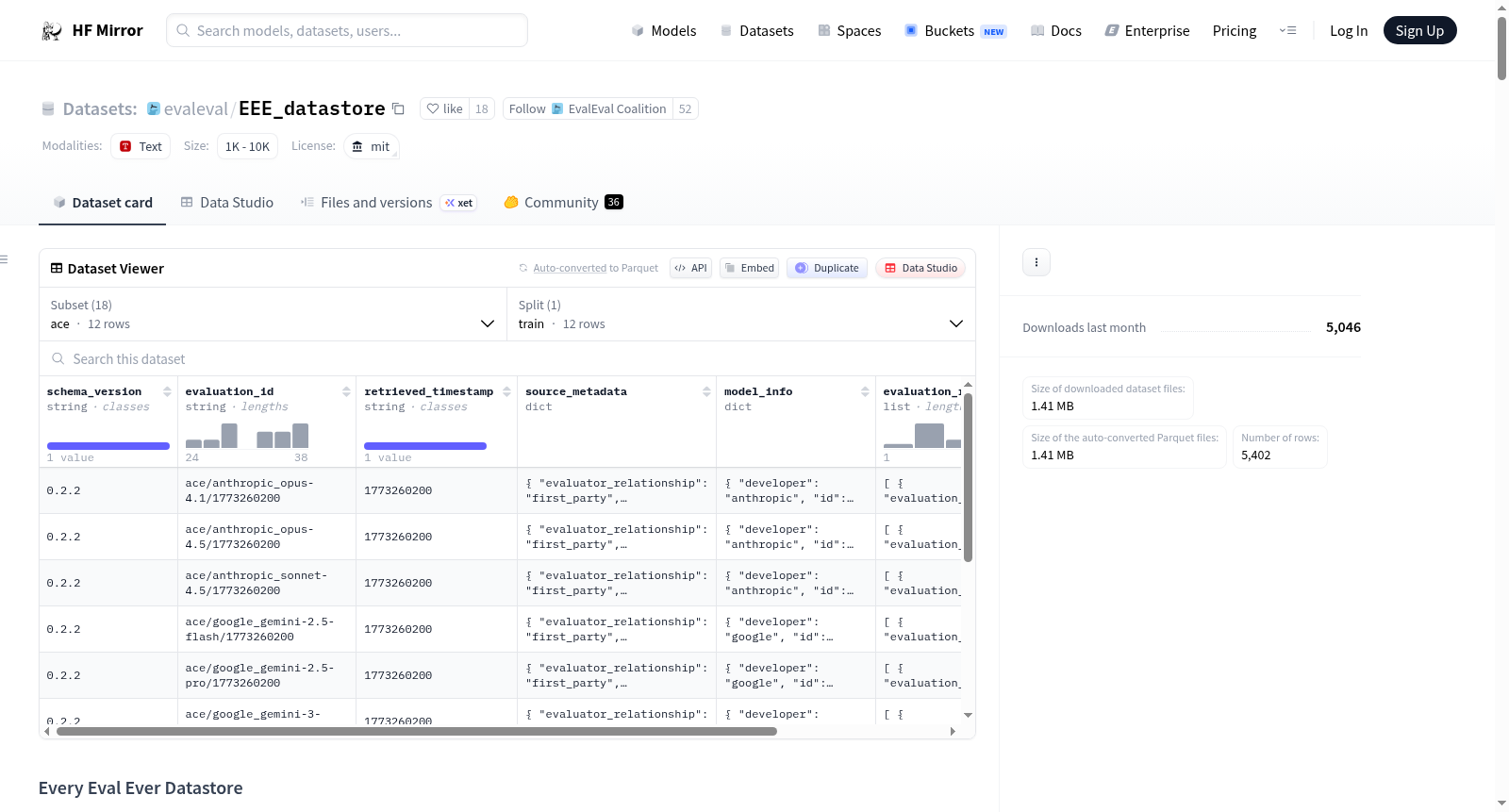Click the Every Eval Ever Datastore heading
This screenshot has height=812, width=1509.
(x=141, y=788)
